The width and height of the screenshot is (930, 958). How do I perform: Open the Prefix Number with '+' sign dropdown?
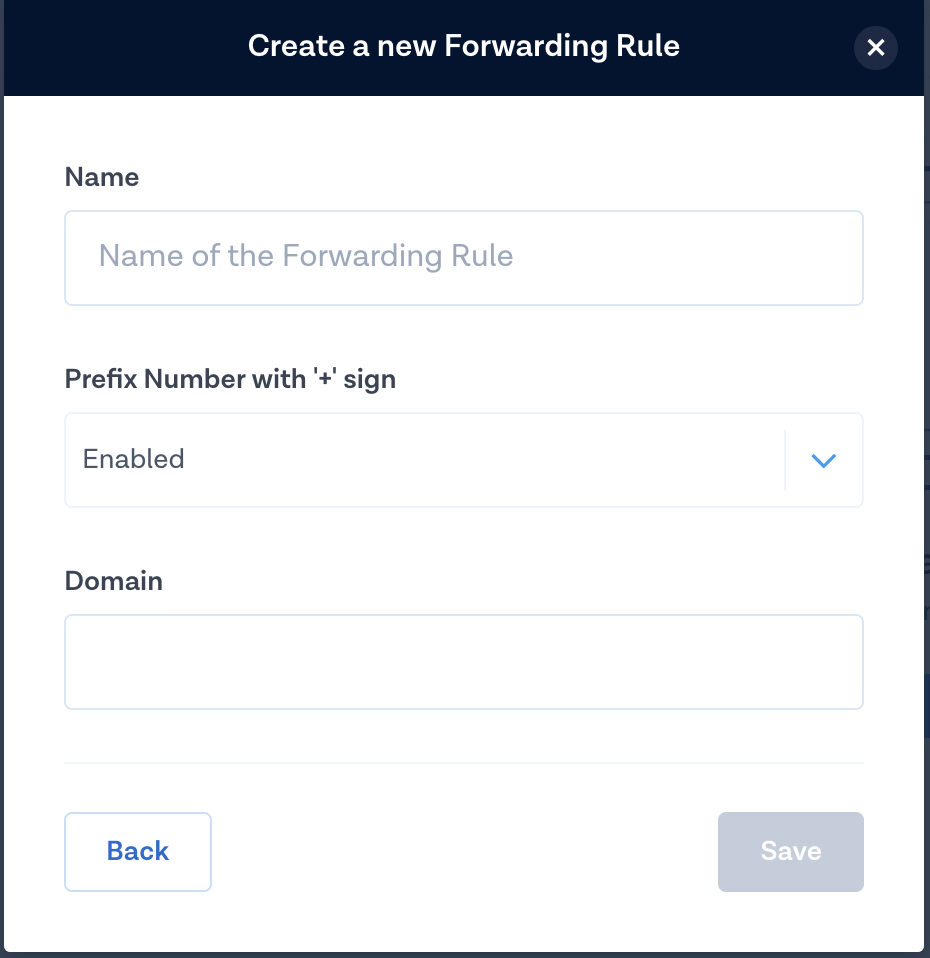[463, 460]
